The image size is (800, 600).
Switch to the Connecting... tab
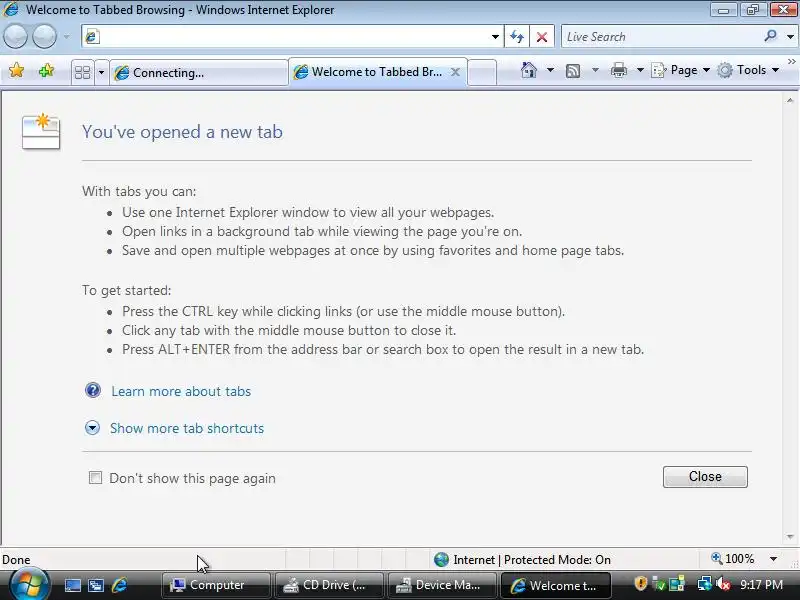coord(199,72)
